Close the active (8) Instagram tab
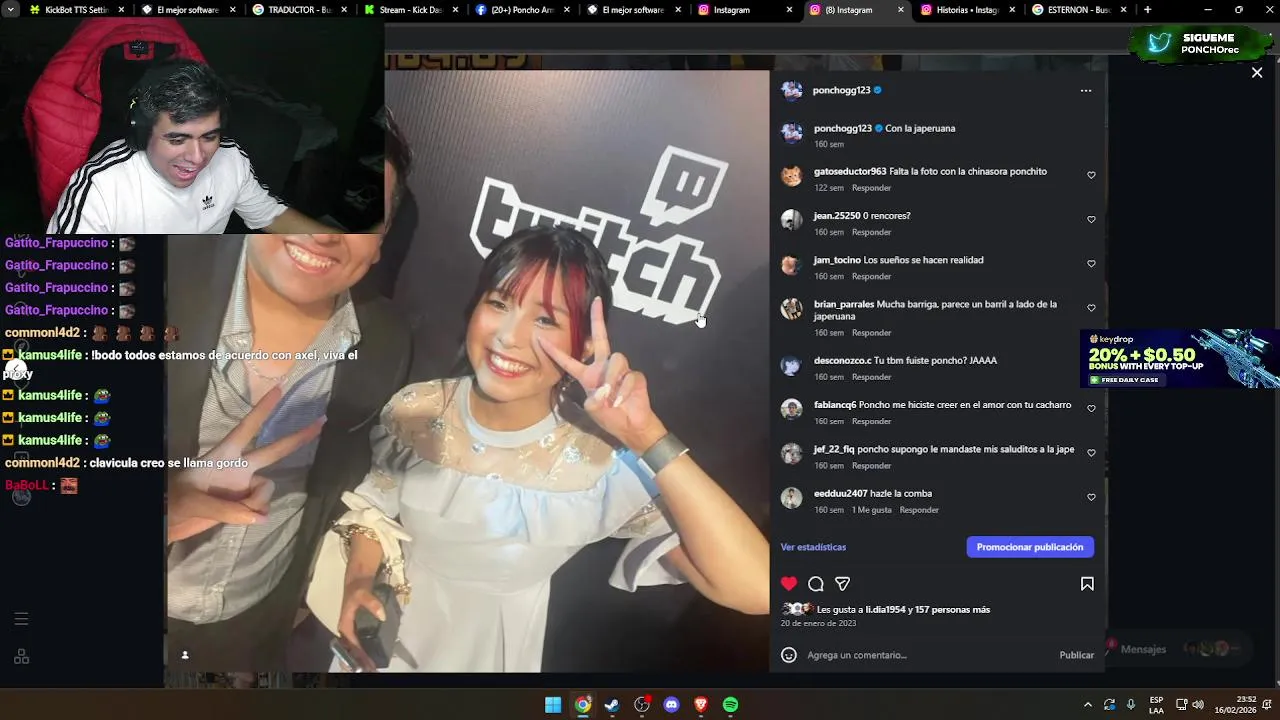 (900, 10)
